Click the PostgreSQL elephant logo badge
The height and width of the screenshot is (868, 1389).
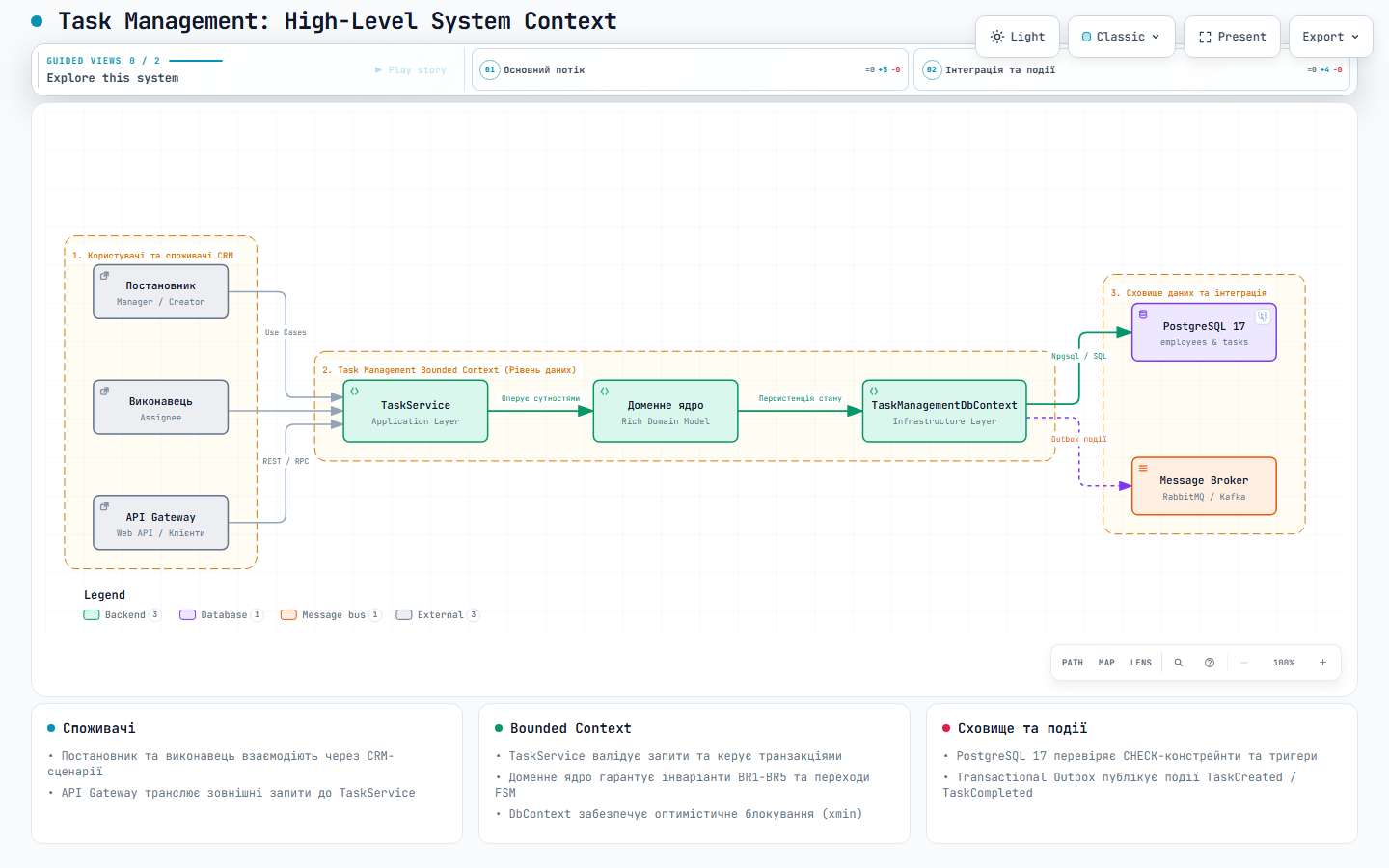tap(1262, 316)
